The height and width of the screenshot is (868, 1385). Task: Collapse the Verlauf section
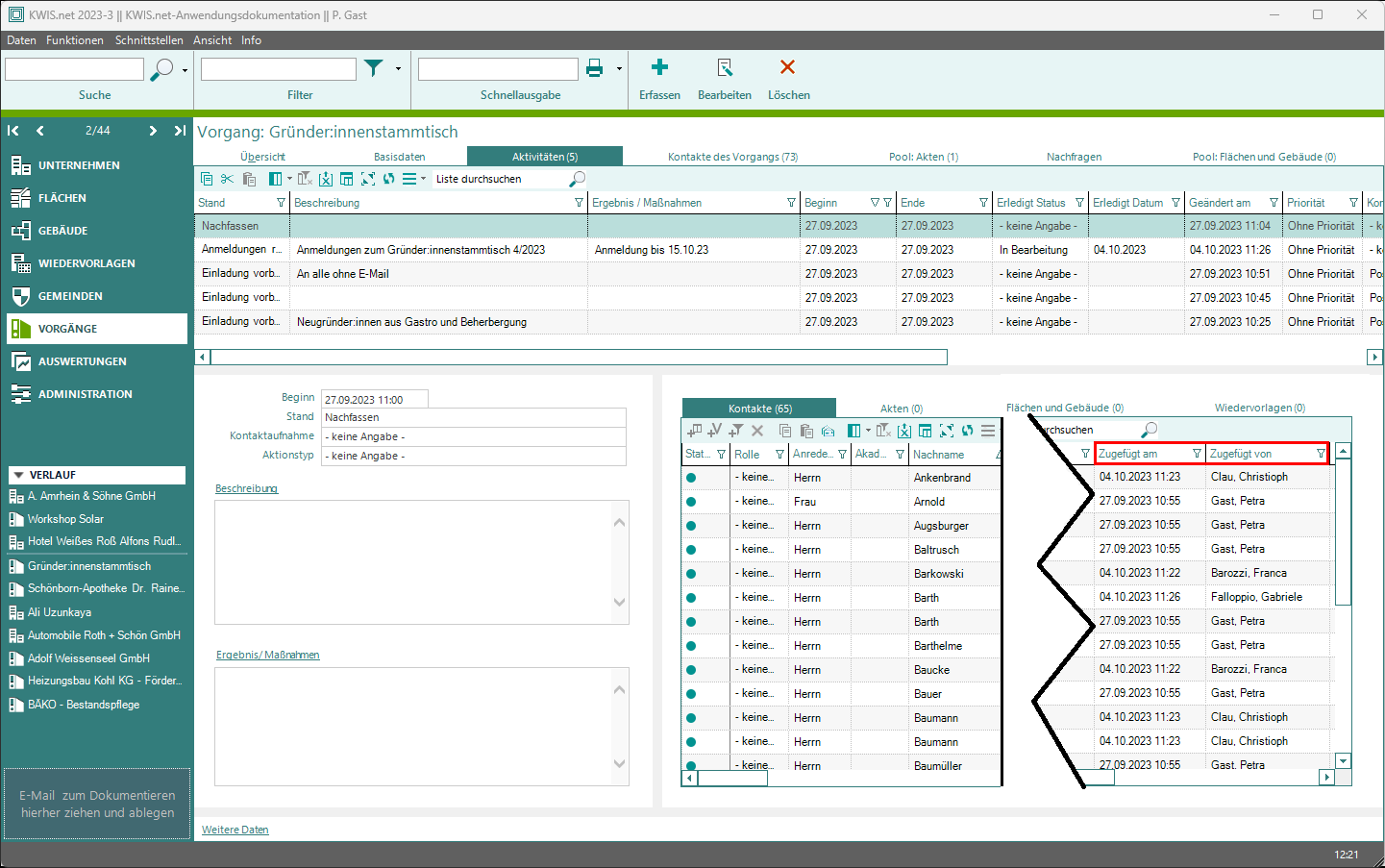[x=19, y=475]
